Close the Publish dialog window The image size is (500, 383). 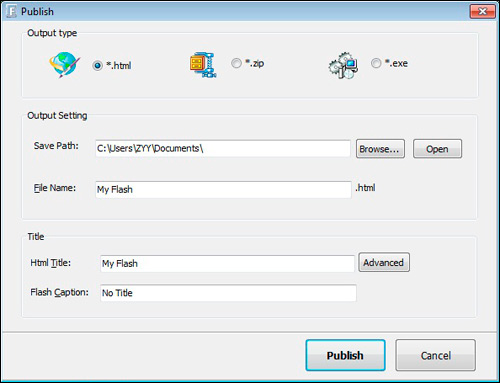pos(482,12)
